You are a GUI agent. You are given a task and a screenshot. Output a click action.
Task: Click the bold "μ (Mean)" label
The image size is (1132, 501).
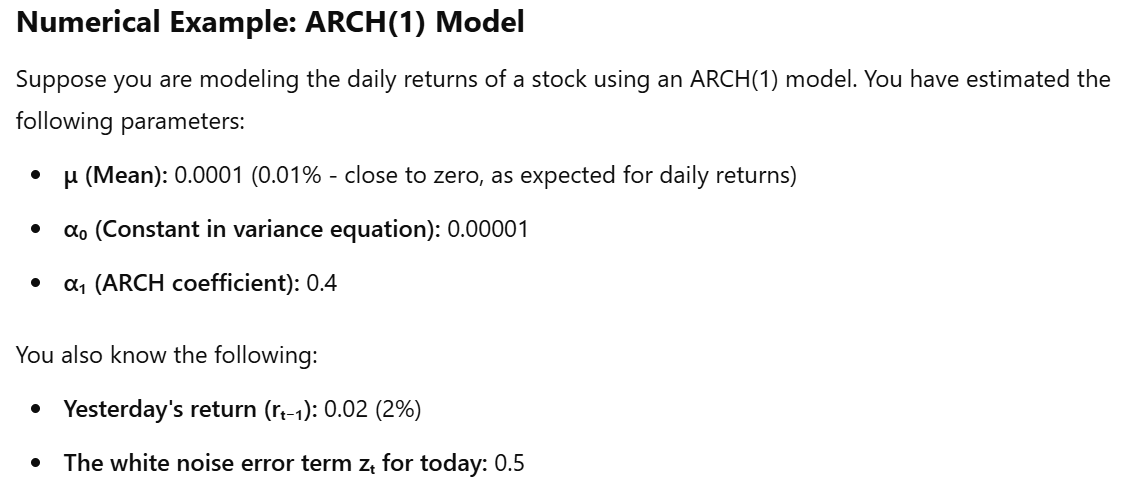tap(116, 175)
